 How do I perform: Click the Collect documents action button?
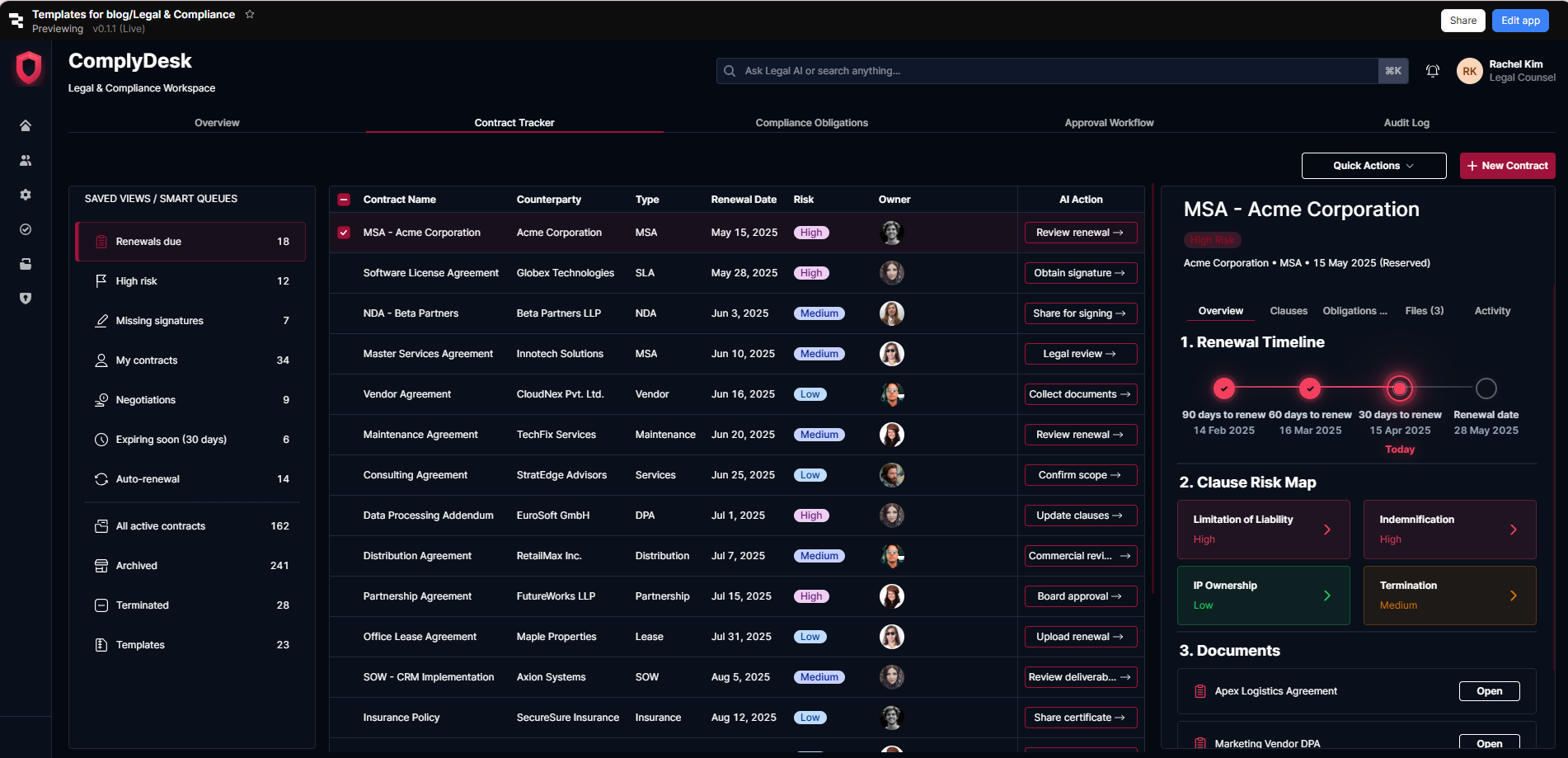[x=1081, y=394]
